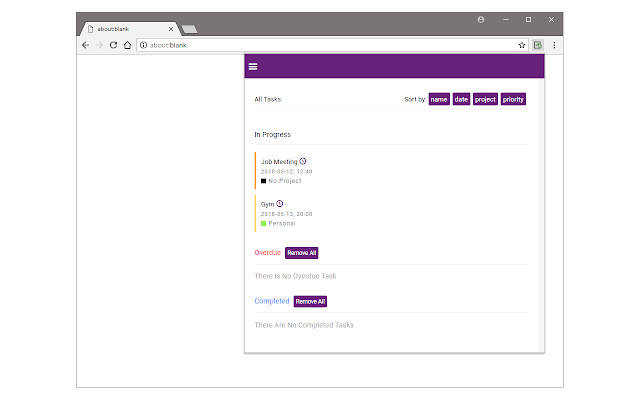640x400 pixels.
Task: Click the clock icon next to Job Meeting
Action: (x=302, y=161)
